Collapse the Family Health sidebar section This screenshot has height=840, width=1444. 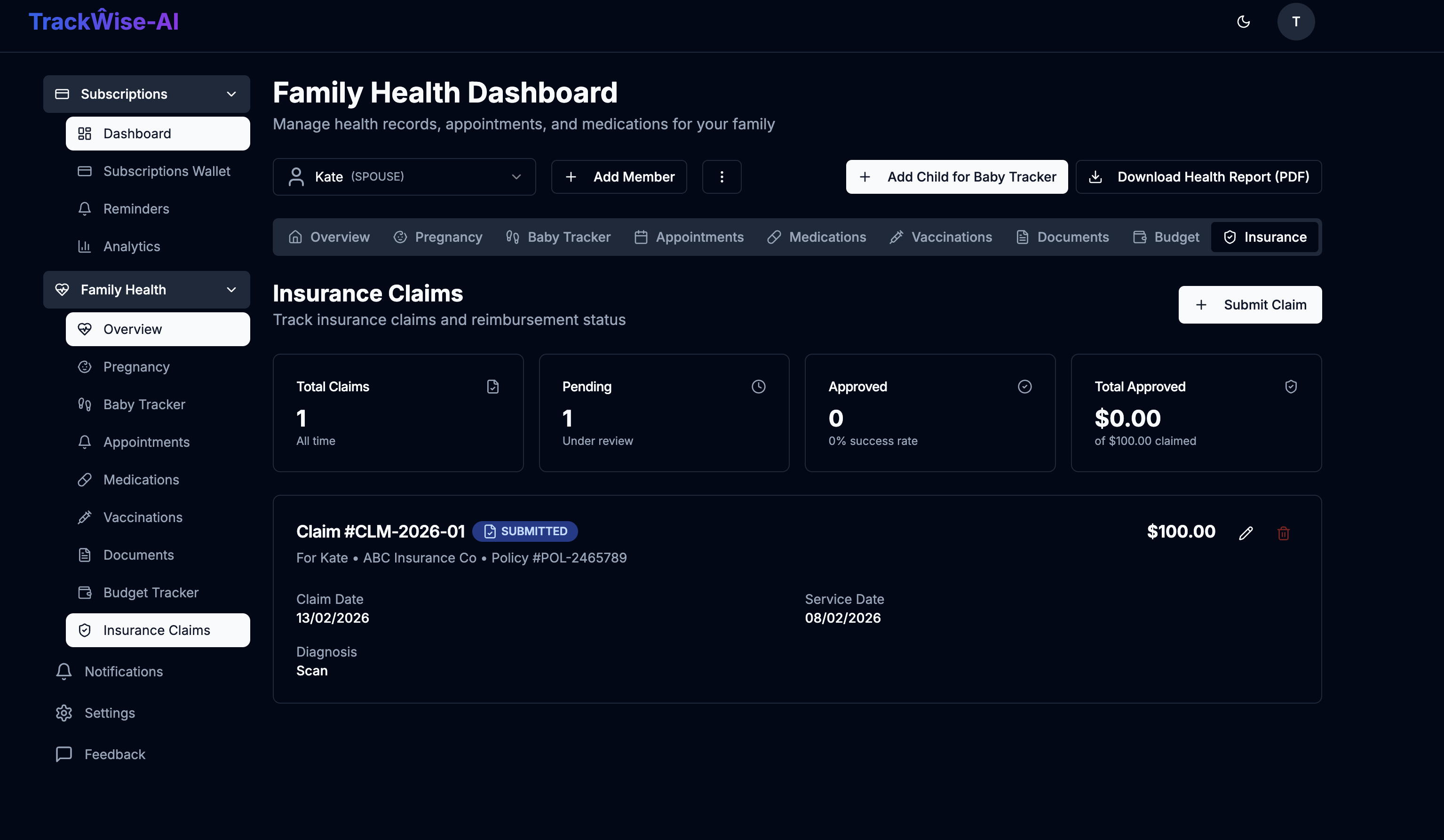[231, 289]
